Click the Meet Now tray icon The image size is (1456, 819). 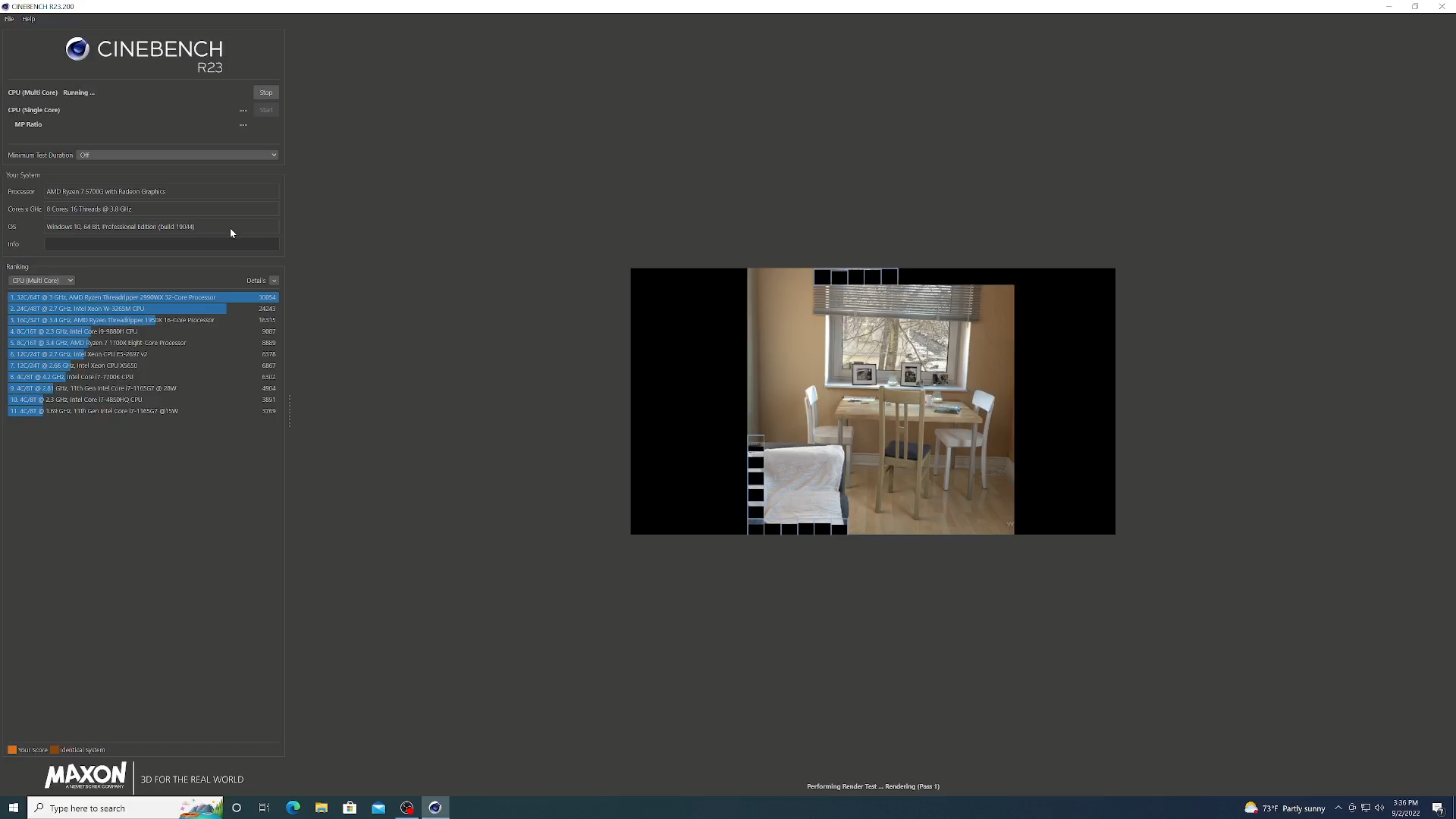[1352, 808]
